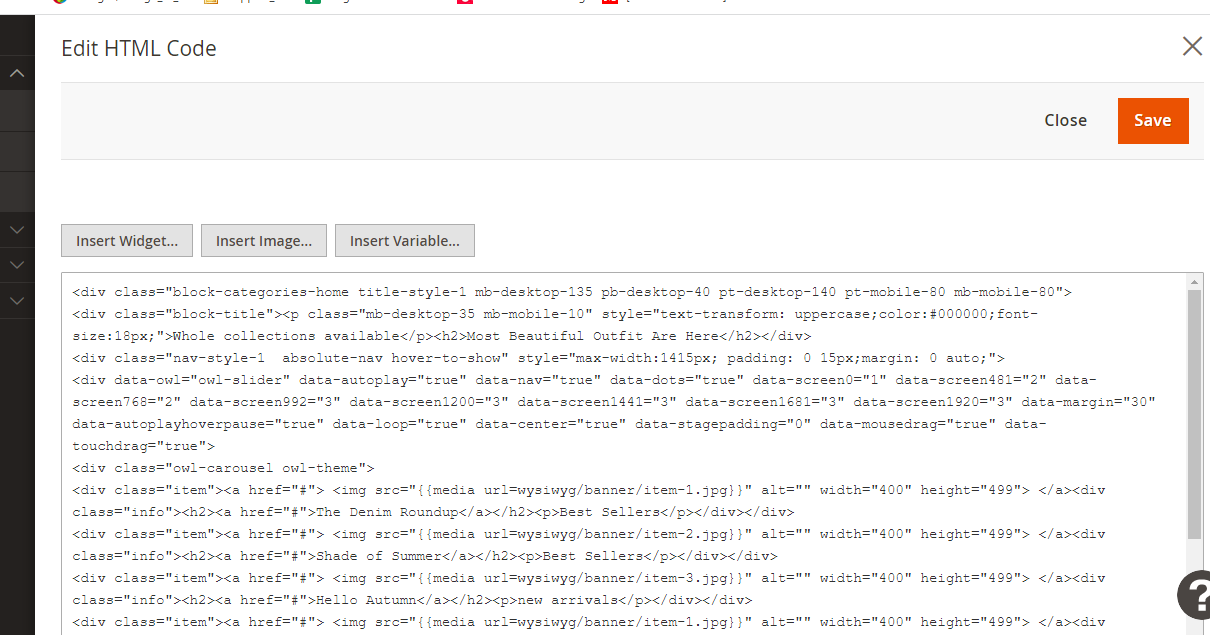1210x635 pixels.
Task: Open the Insert Variable dialog
Action: [404, 241]
